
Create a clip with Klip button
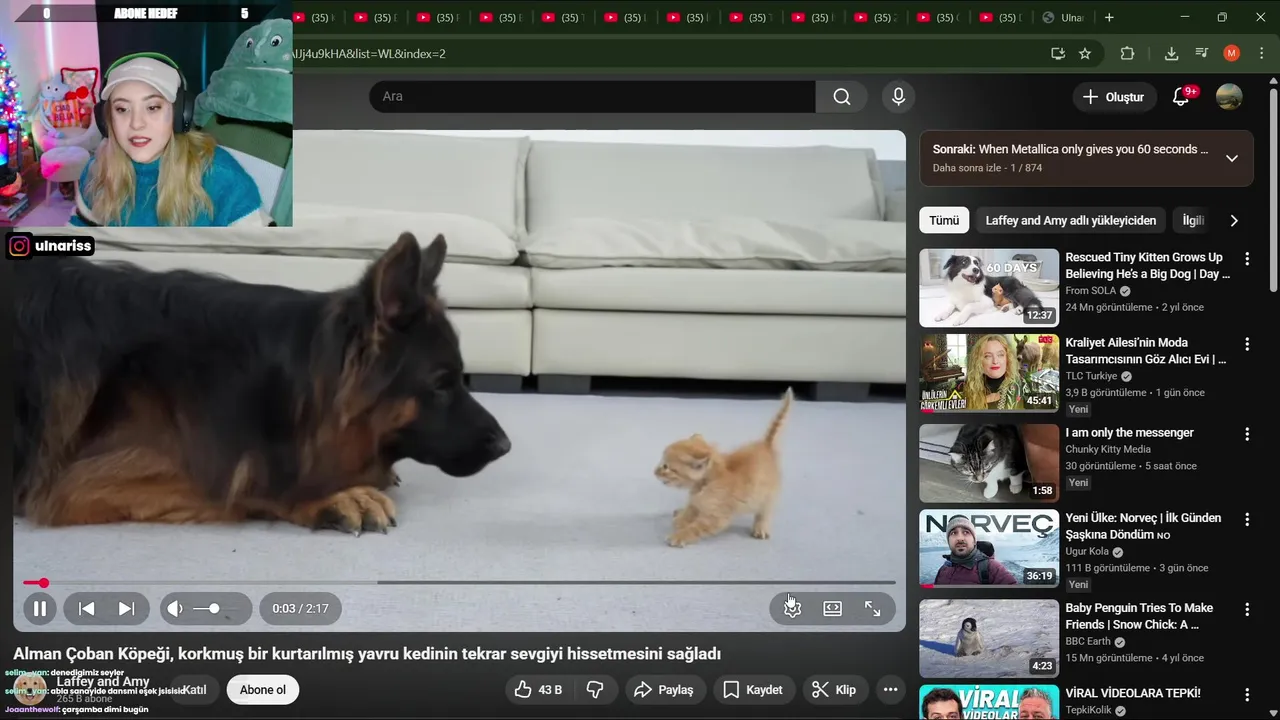pyautogui.click(x=834, y=690)
